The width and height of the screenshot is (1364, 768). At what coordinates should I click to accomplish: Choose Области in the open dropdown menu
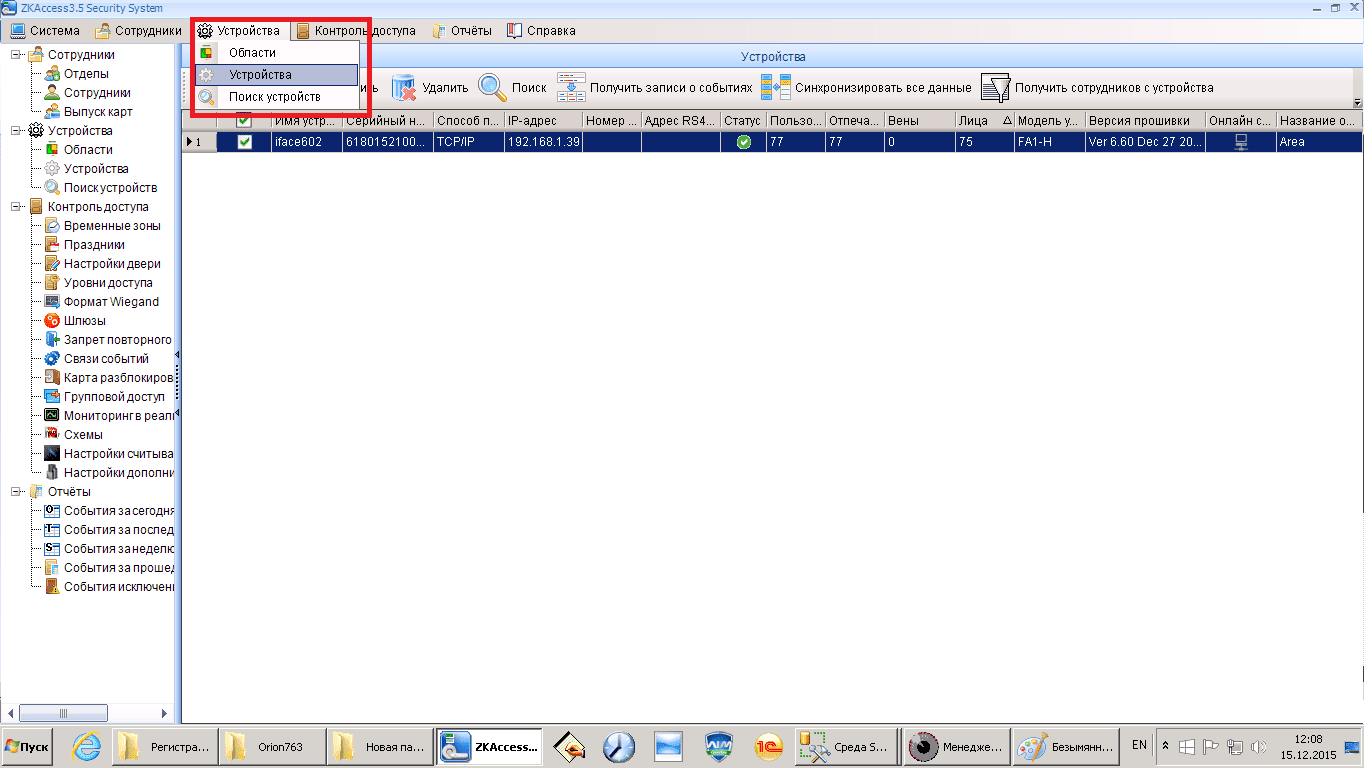(252, 53)
